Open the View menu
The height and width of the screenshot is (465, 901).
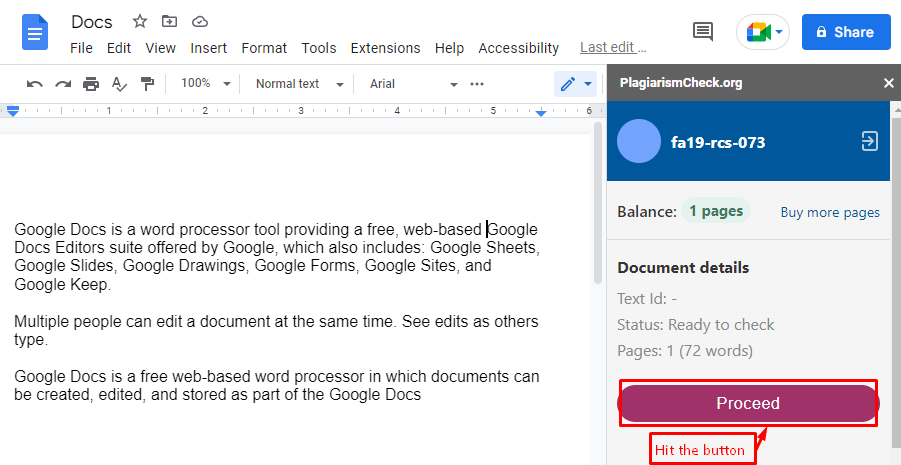click(160, 48)
